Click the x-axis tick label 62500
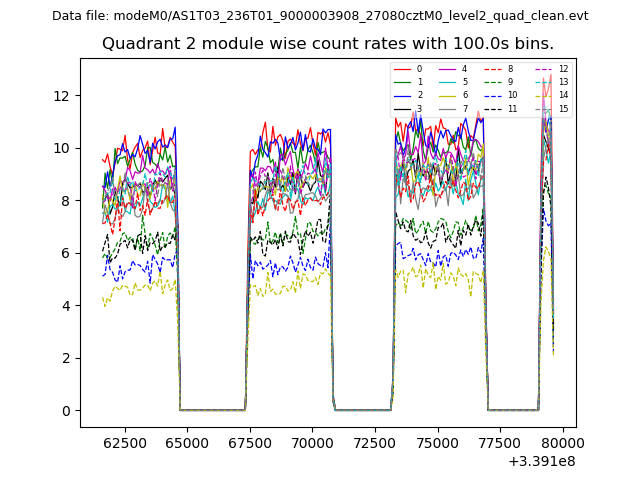The image size is (640, 480). [x=122, y=443]
